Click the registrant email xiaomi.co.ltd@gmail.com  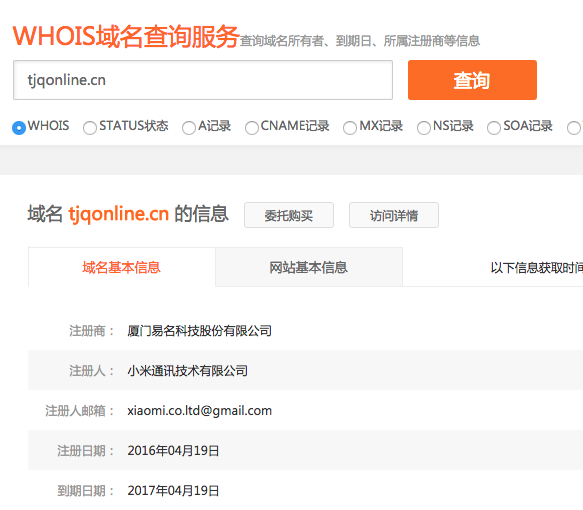(200, 411)
